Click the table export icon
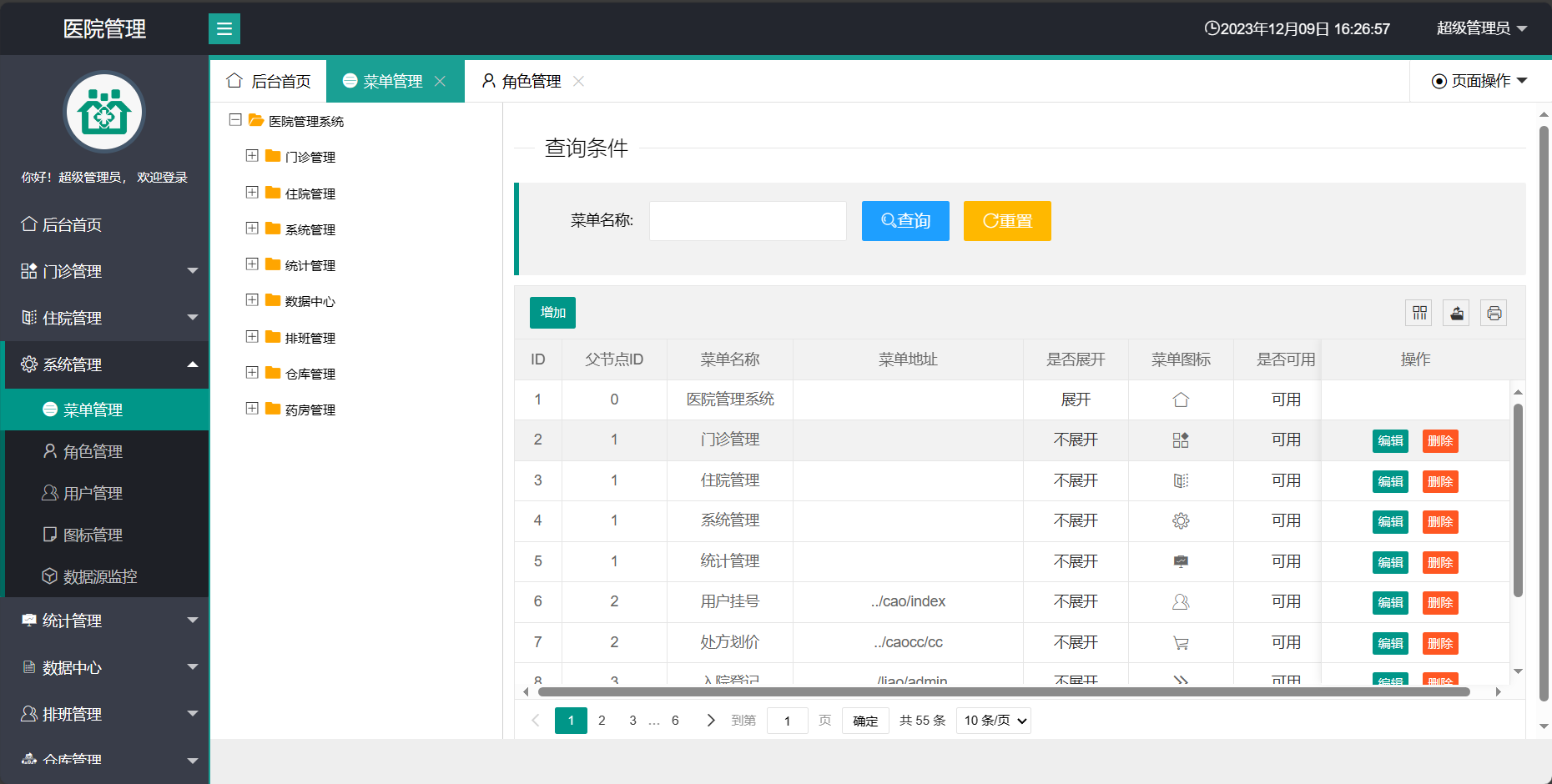This screenshot has width=1552, height=784. (x=1457, y=313)
